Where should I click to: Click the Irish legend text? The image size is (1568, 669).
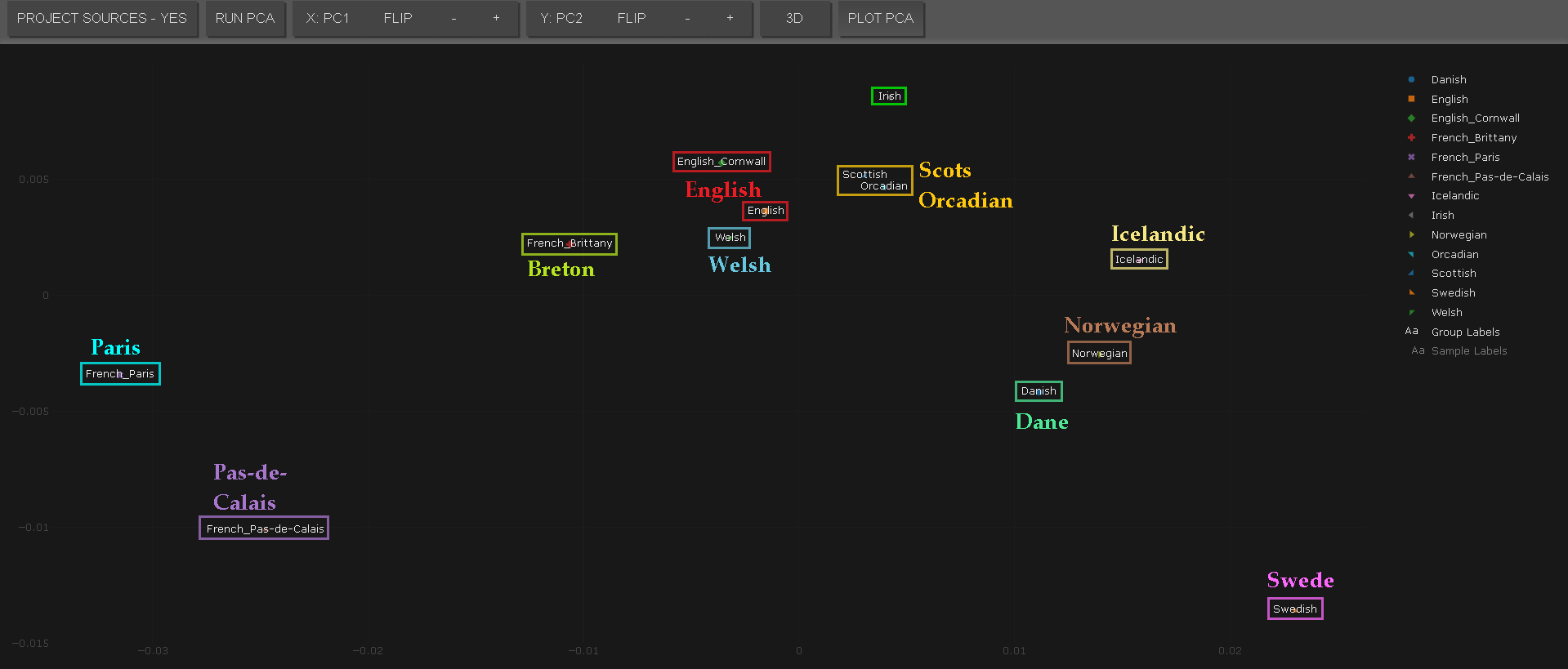coord(1443,216)
